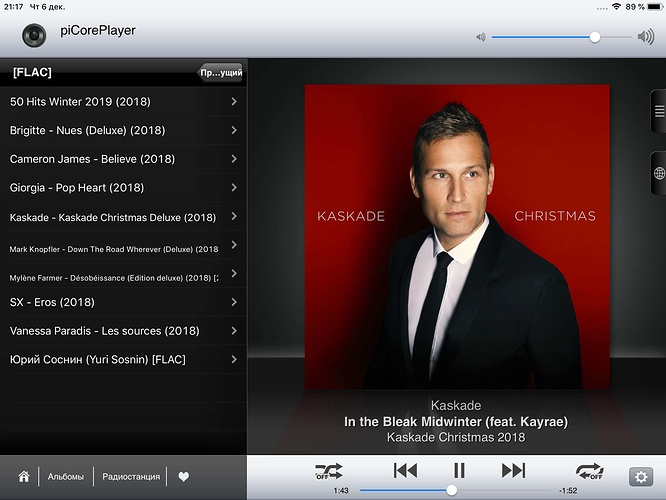Pause the current playback

(459, 471)
